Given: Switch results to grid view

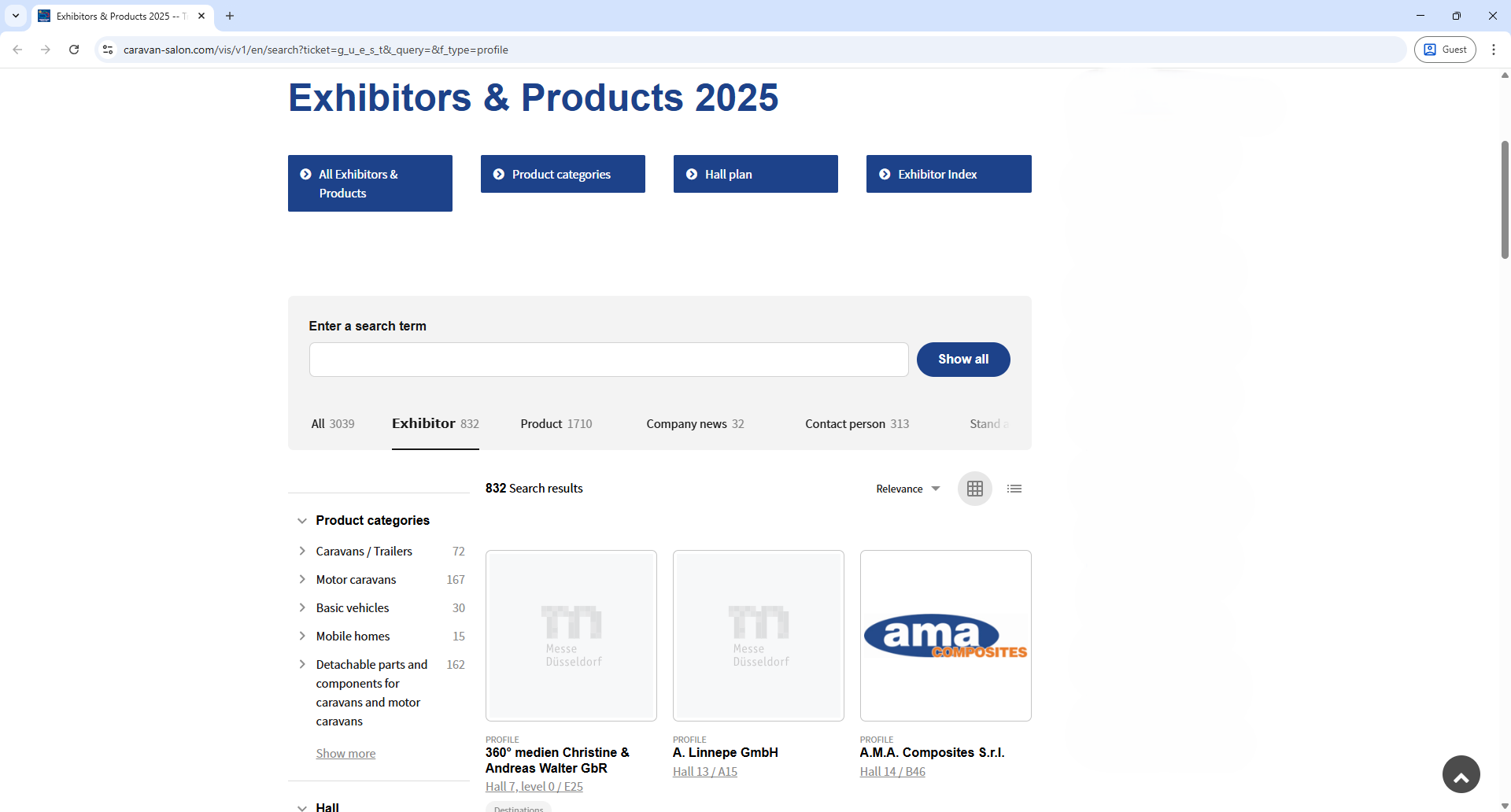Looking at the screenshot, I should (974, 488).
